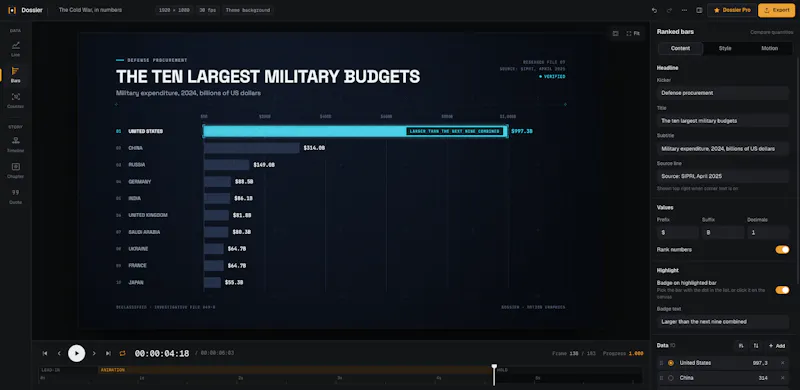Click the United States bar on canvas
Image resolution: width=800 pixels, height=390 pixels.
356,131
